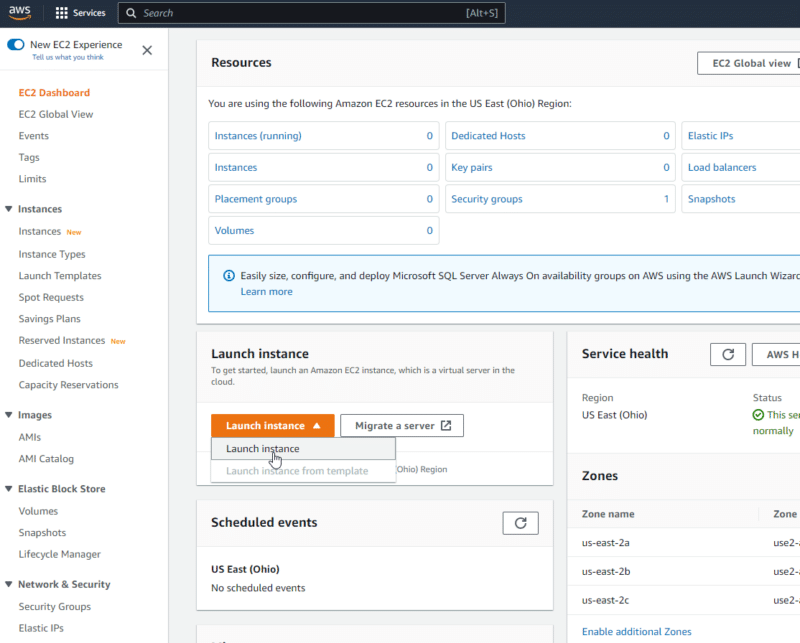Collapse the Instances section in the sidebar

(x=10, y=208)
